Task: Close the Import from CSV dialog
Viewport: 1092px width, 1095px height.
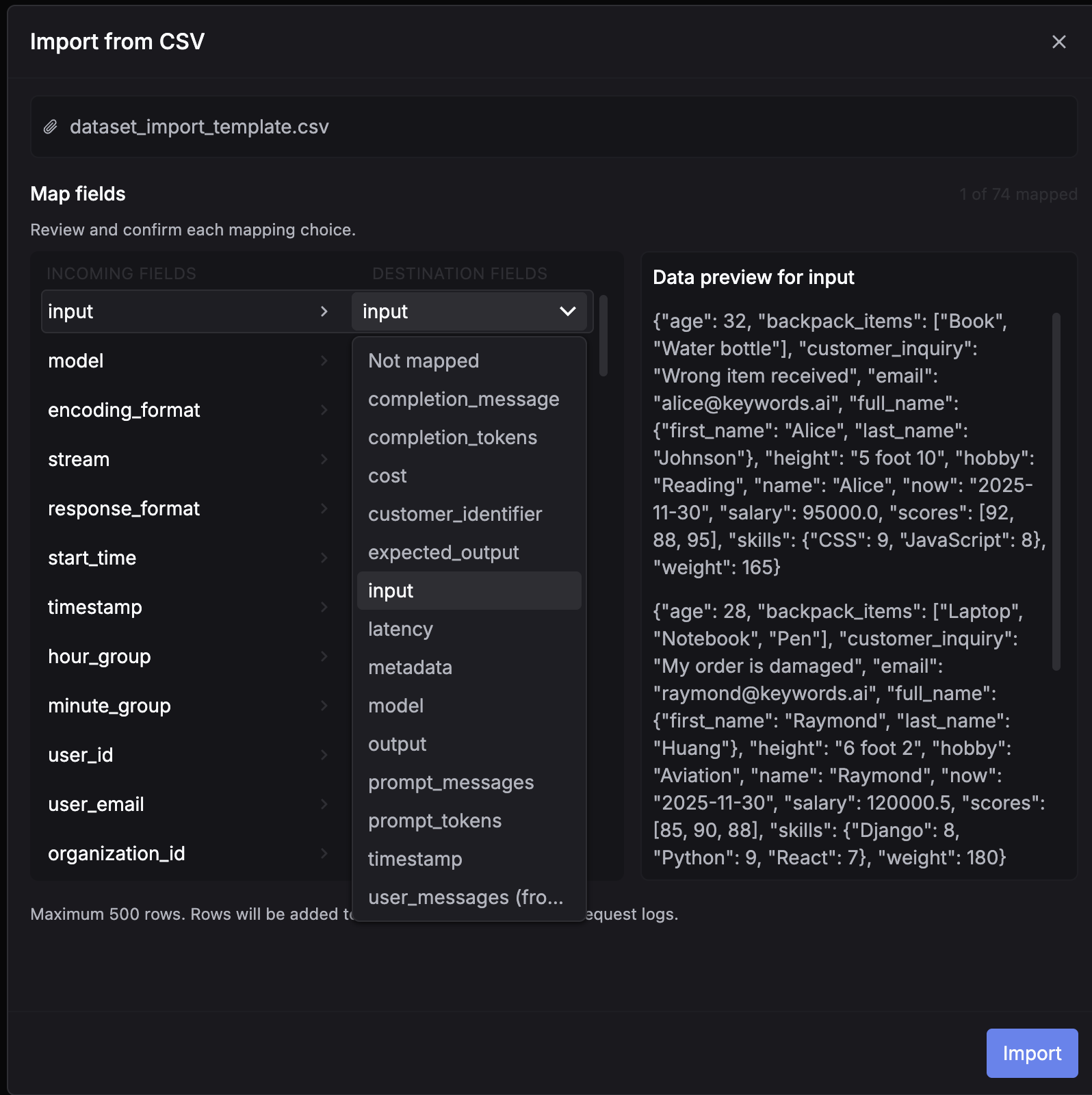Action: [1058, 42]
